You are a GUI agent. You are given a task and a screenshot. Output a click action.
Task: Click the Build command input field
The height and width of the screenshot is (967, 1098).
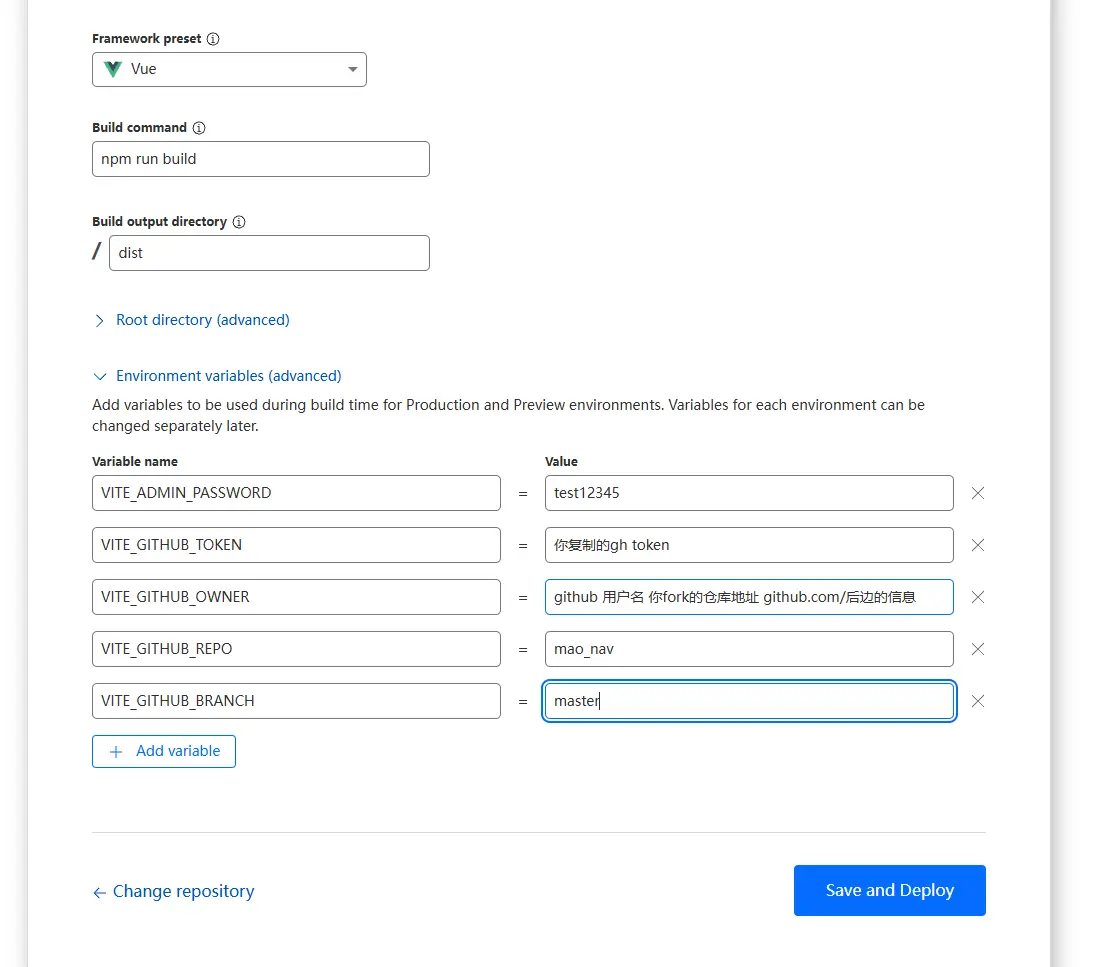tap(260, 159)
